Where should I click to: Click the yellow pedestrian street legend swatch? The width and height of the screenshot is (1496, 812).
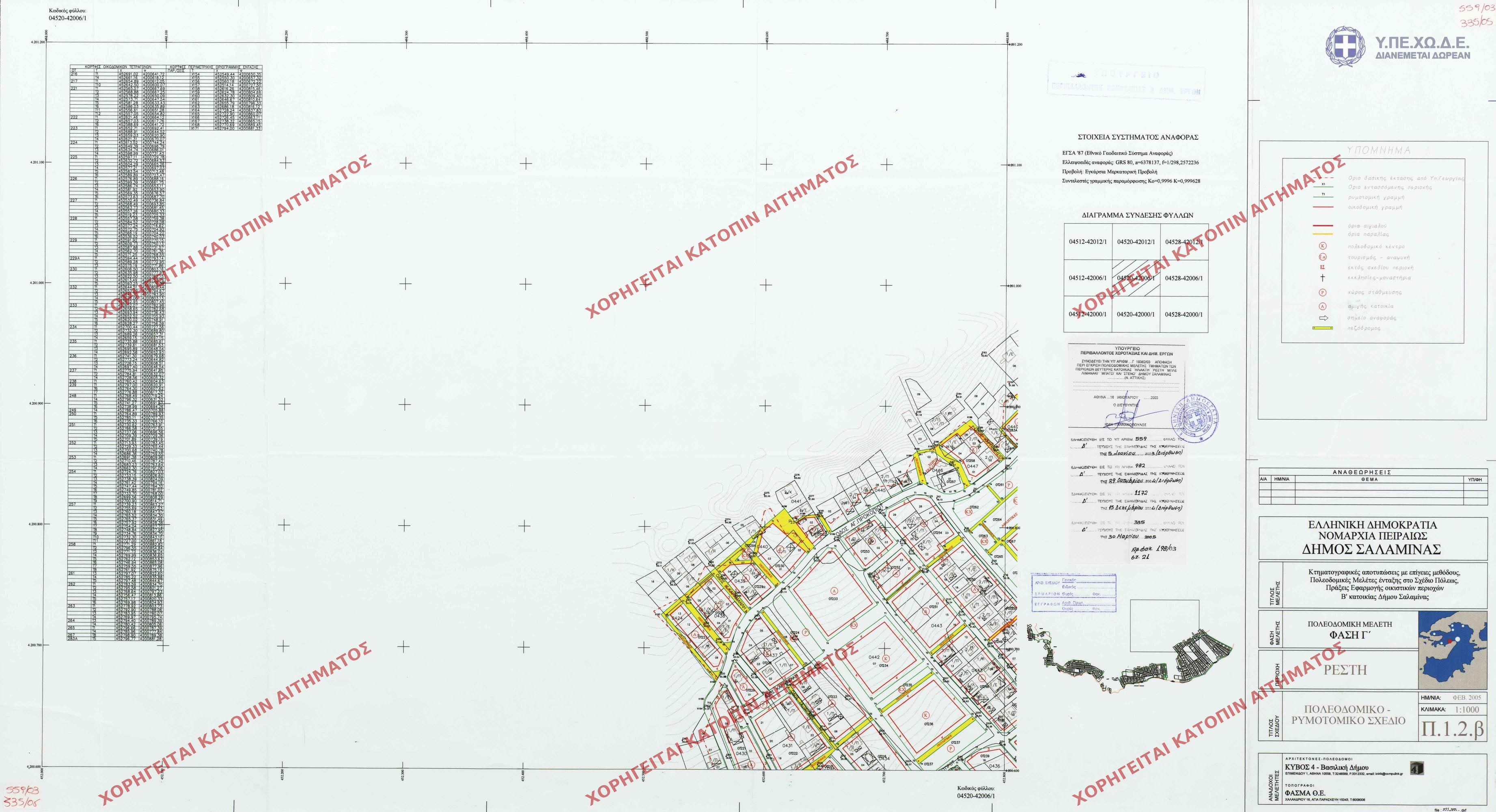1322,329
